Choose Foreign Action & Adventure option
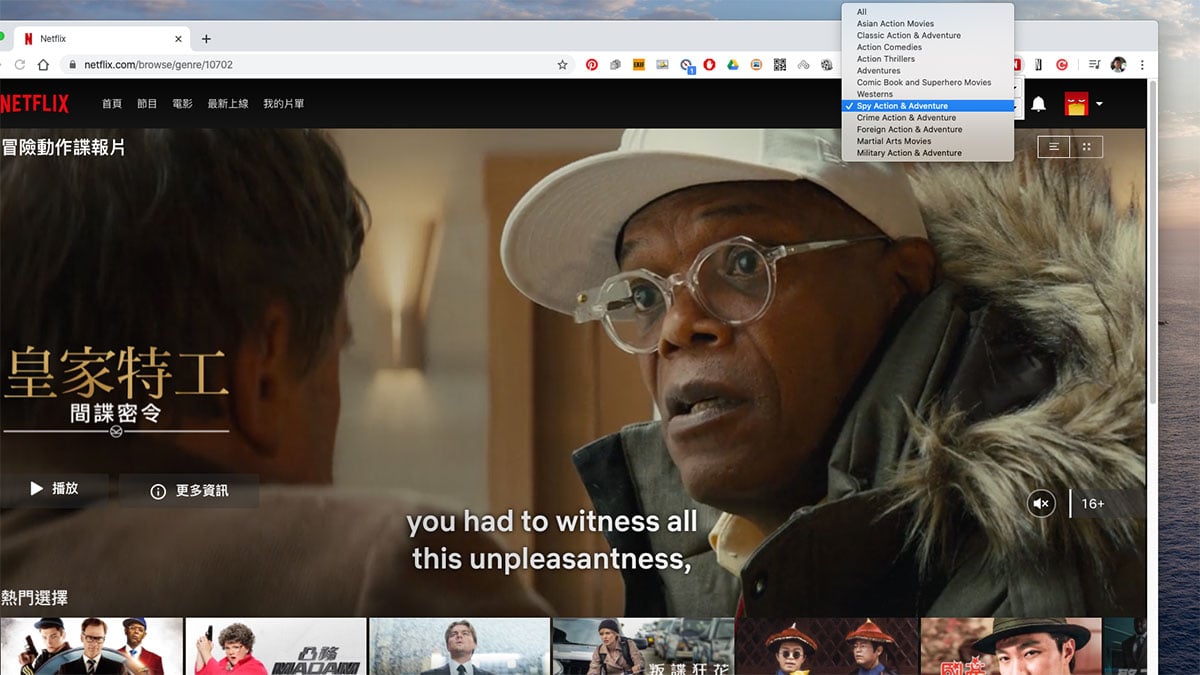Screen dimensions: 1200x675 (x=928, y=130)
